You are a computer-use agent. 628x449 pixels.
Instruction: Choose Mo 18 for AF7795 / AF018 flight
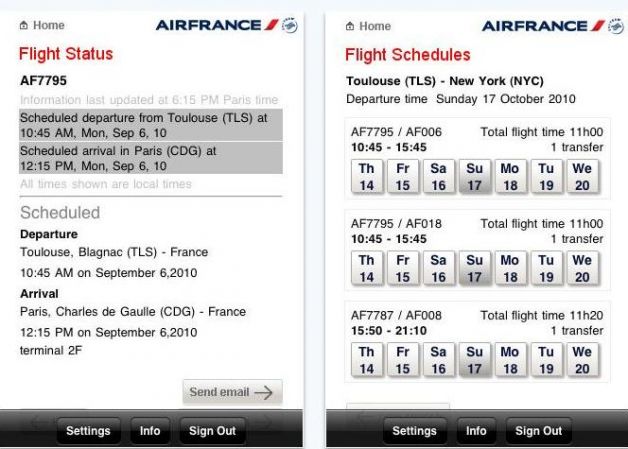point(510,269)
